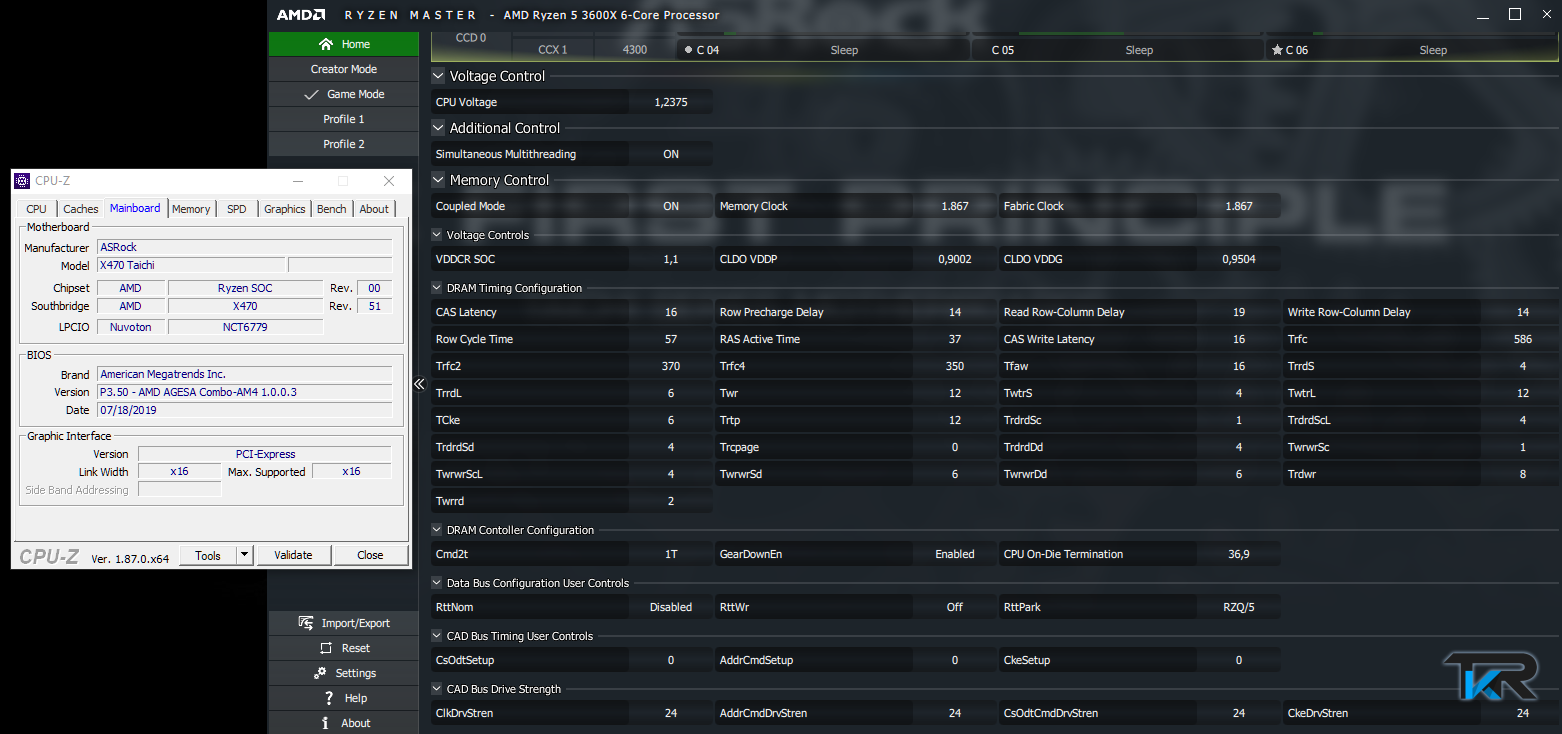Viewport: 1562px width, 734px height.
Task: Collapse Data Bus Configuration User Controls
Action: [437, 583]
